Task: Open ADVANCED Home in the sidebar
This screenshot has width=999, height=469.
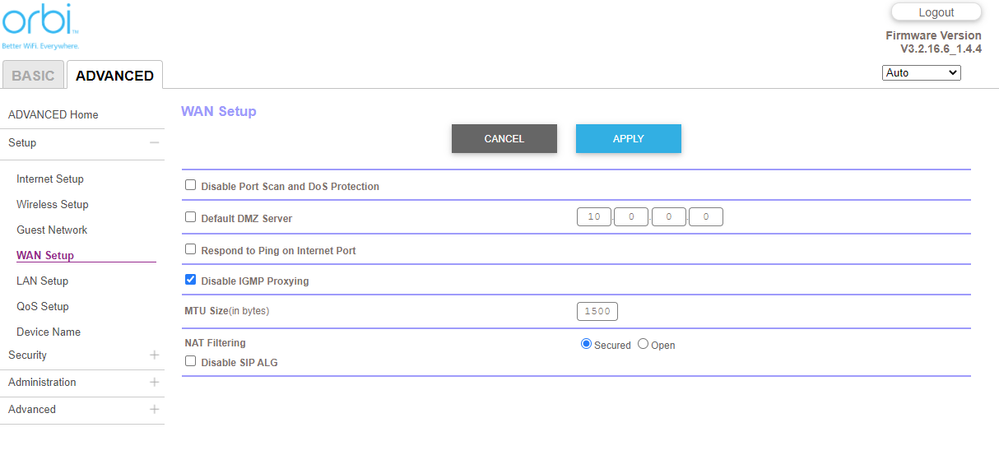Action: (x=53, y=115)
